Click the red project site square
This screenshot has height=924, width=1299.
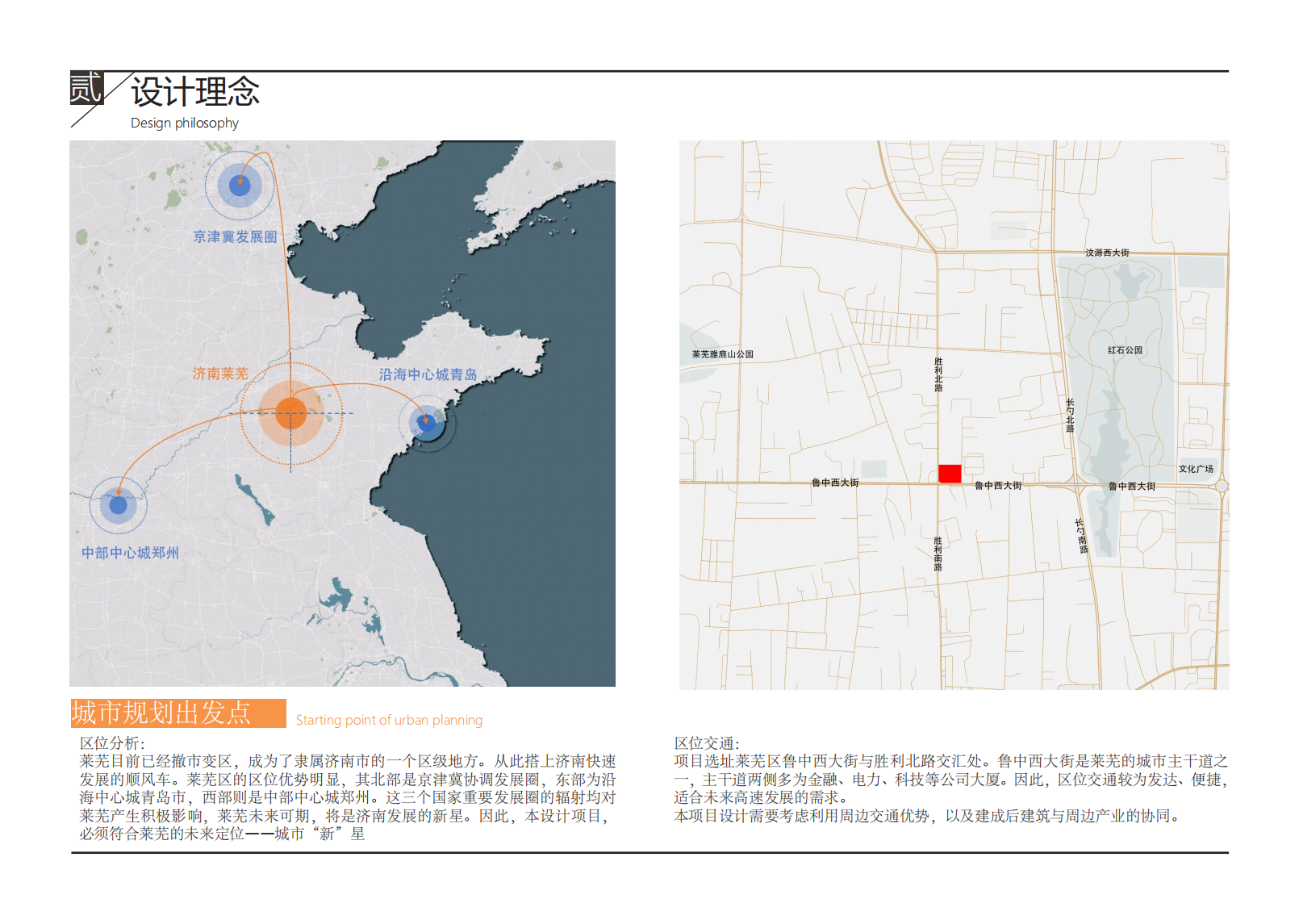click(950, 474)
